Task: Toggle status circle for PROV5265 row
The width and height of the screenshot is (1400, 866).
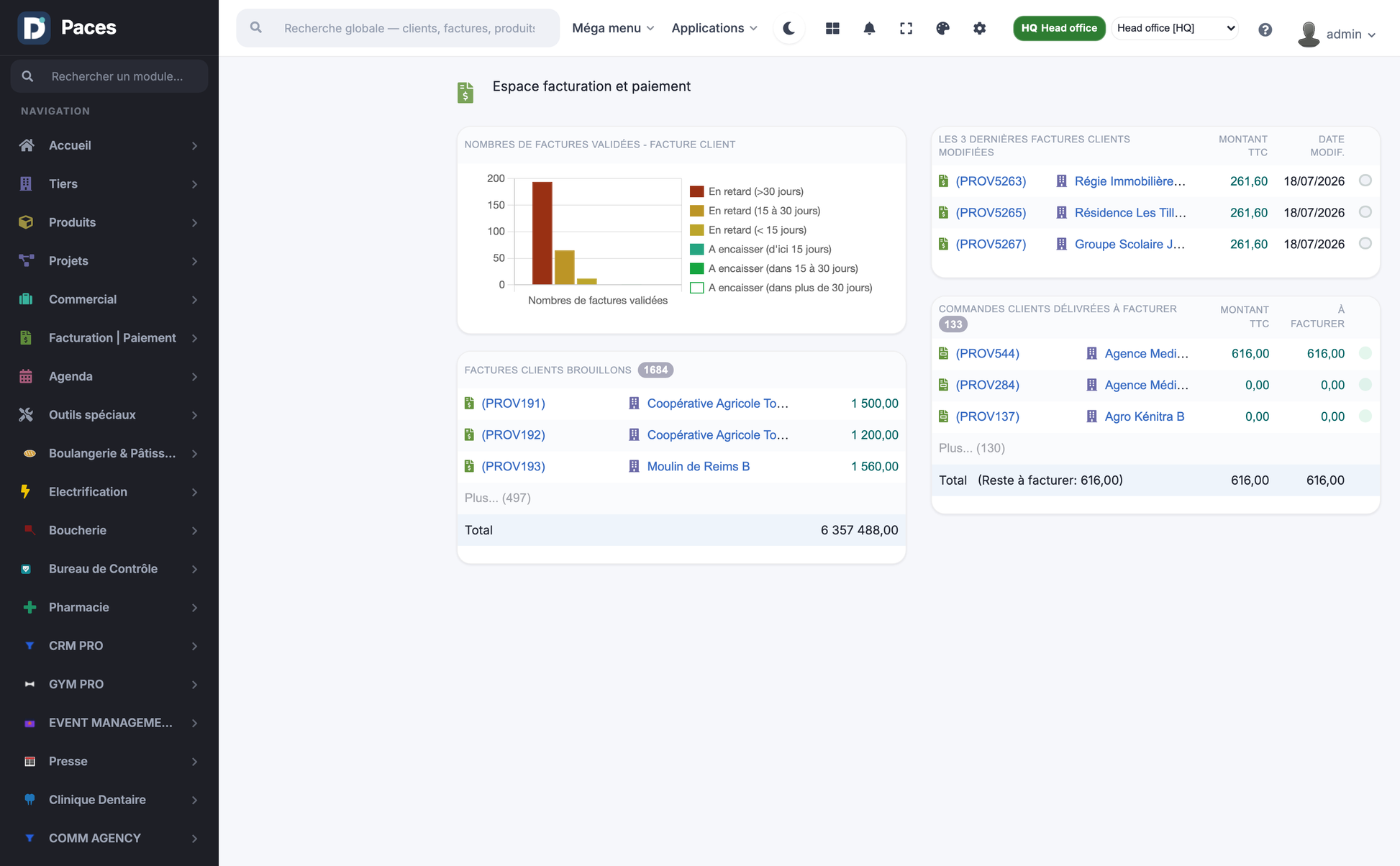Action: [1365, 212]
